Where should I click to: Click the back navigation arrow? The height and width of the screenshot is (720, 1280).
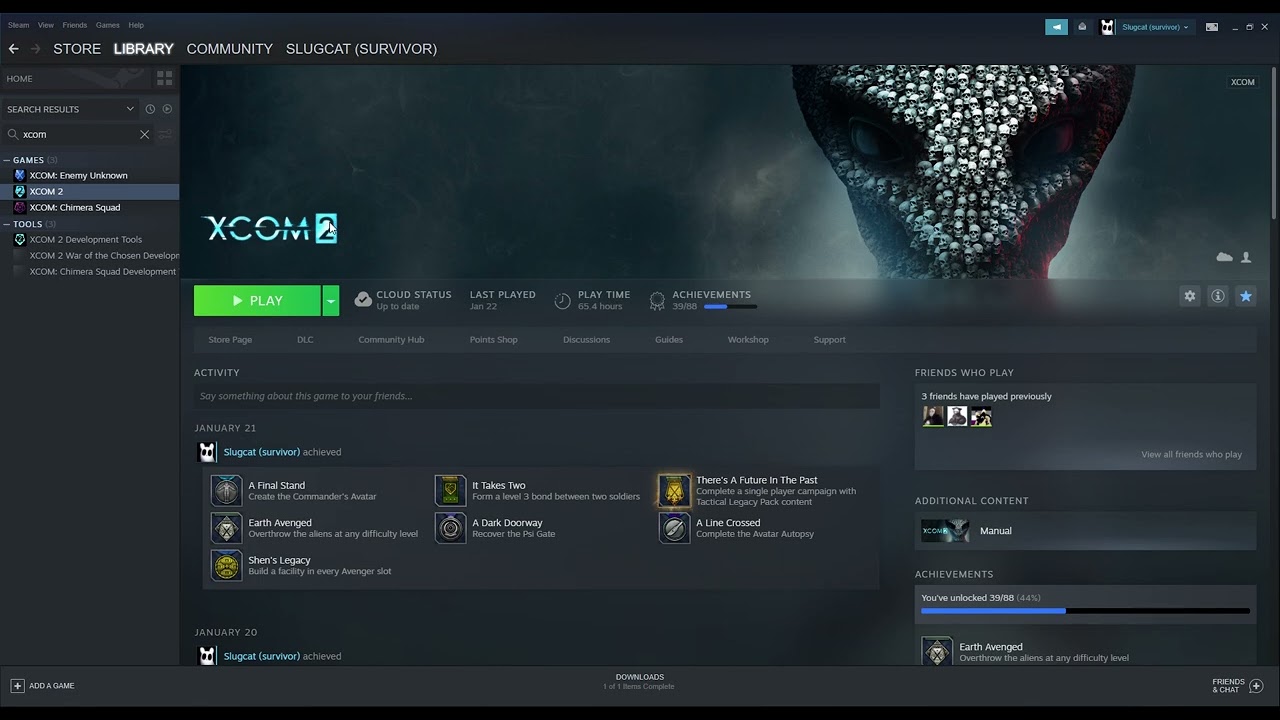13,48
